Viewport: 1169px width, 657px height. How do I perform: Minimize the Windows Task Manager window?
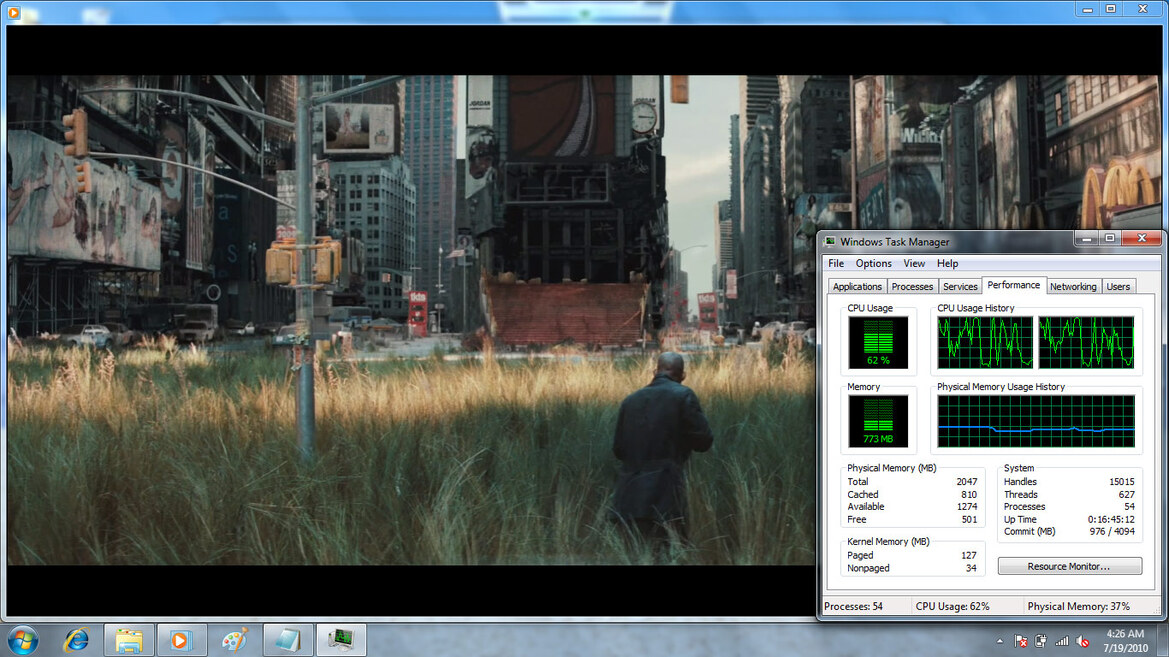point(1086,239)
